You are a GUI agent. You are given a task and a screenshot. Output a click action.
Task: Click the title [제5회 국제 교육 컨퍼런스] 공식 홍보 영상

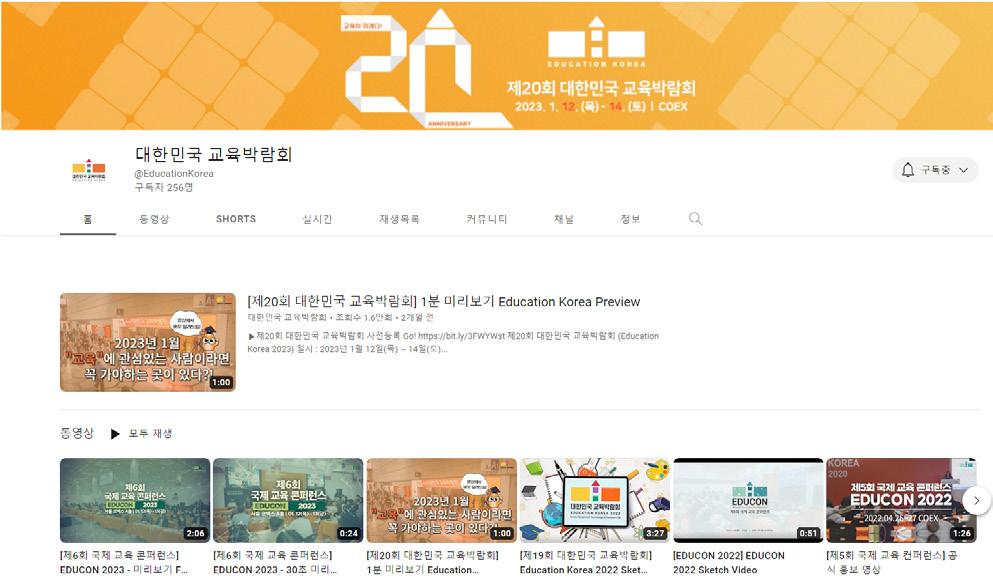click(x=892, y=562)
